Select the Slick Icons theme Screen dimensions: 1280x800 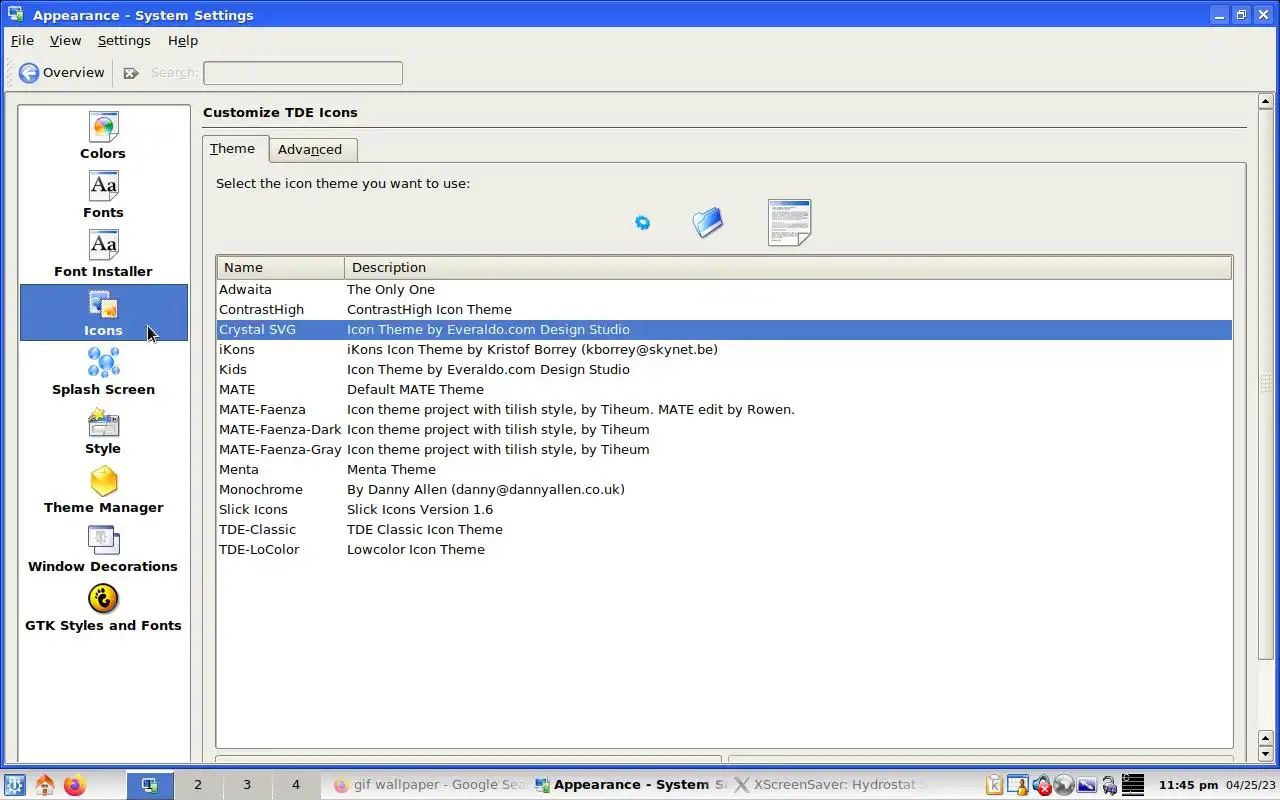(724, 509)
